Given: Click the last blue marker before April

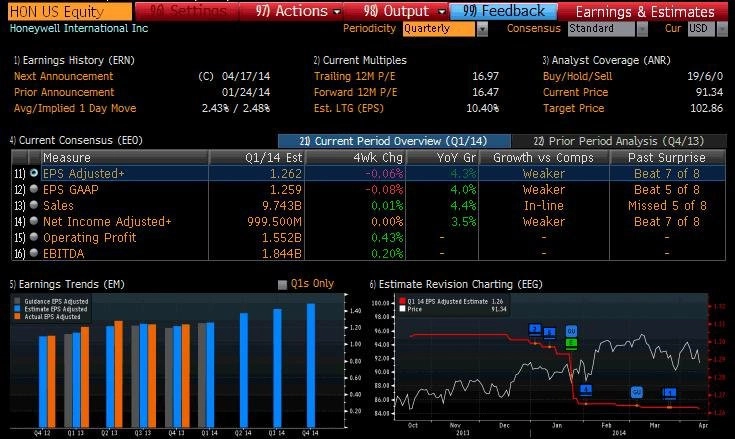Looking at the screenshot, I should click(x=669, y=393).
